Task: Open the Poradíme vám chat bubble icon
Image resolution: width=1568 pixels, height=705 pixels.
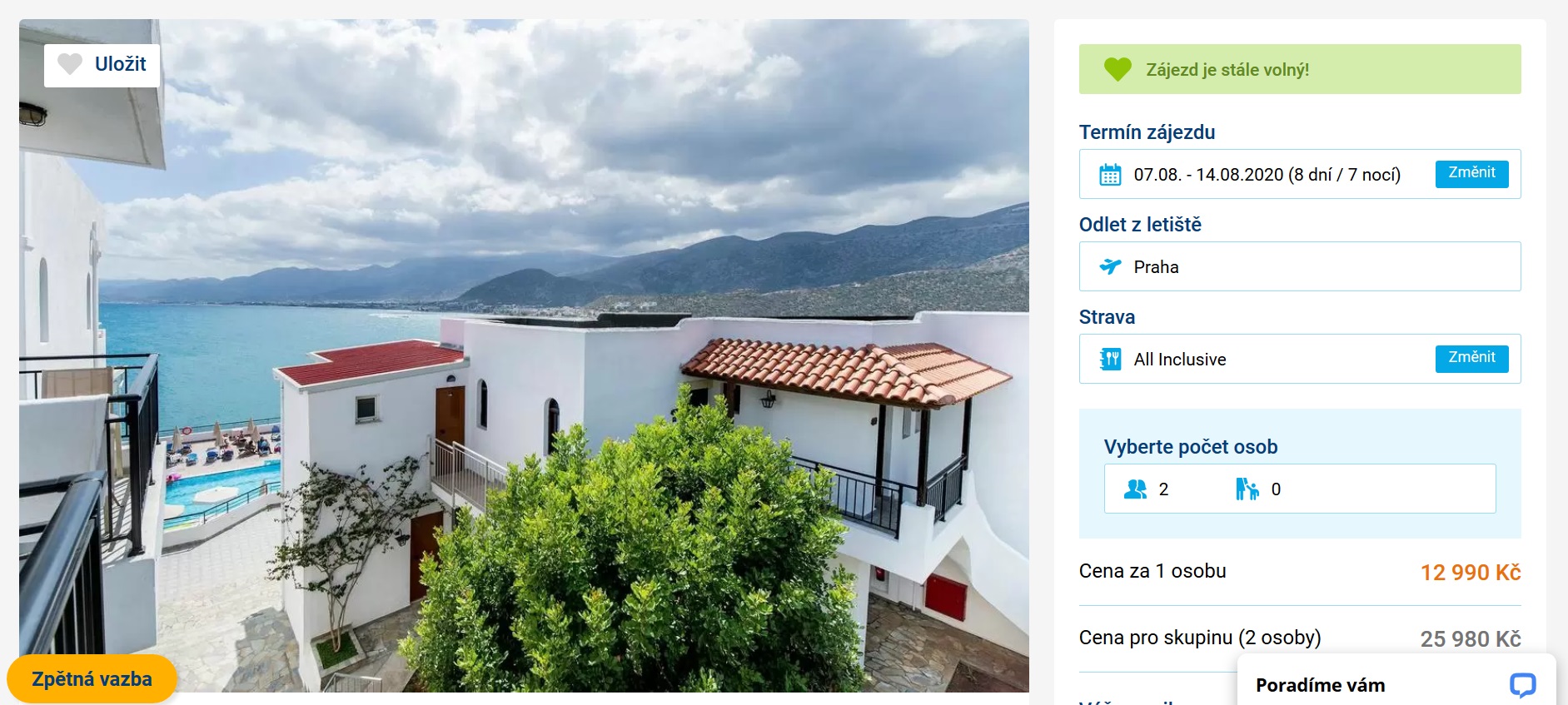Action: [1522, 684]
